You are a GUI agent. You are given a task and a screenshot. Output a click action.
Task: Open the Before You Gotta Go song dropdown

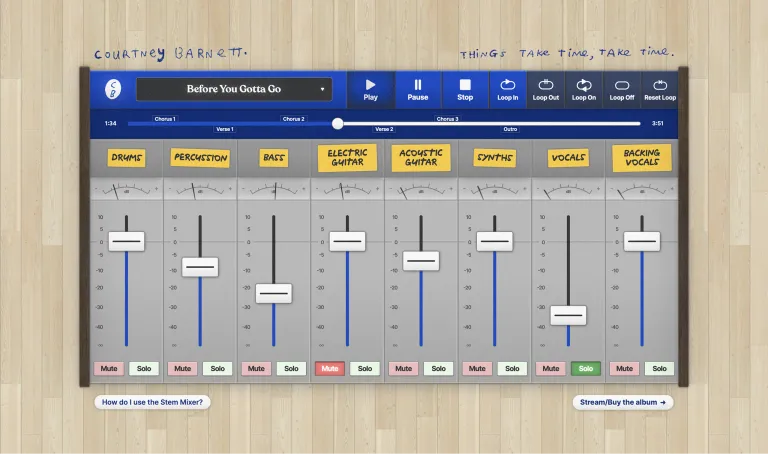tap(234, 89)
